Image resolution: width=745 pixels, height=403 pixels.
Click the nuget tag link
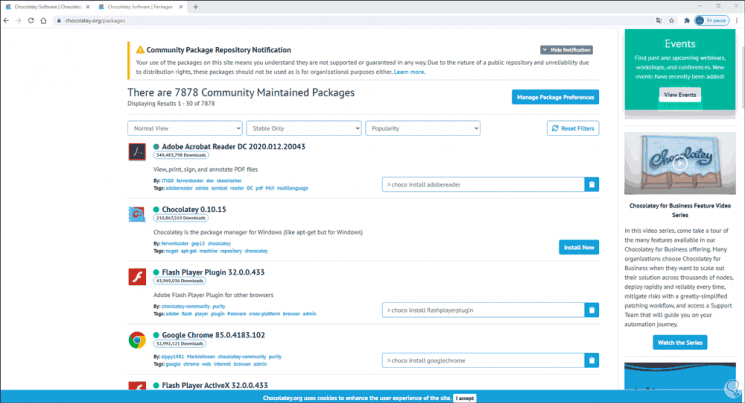(x=172, y=251)
